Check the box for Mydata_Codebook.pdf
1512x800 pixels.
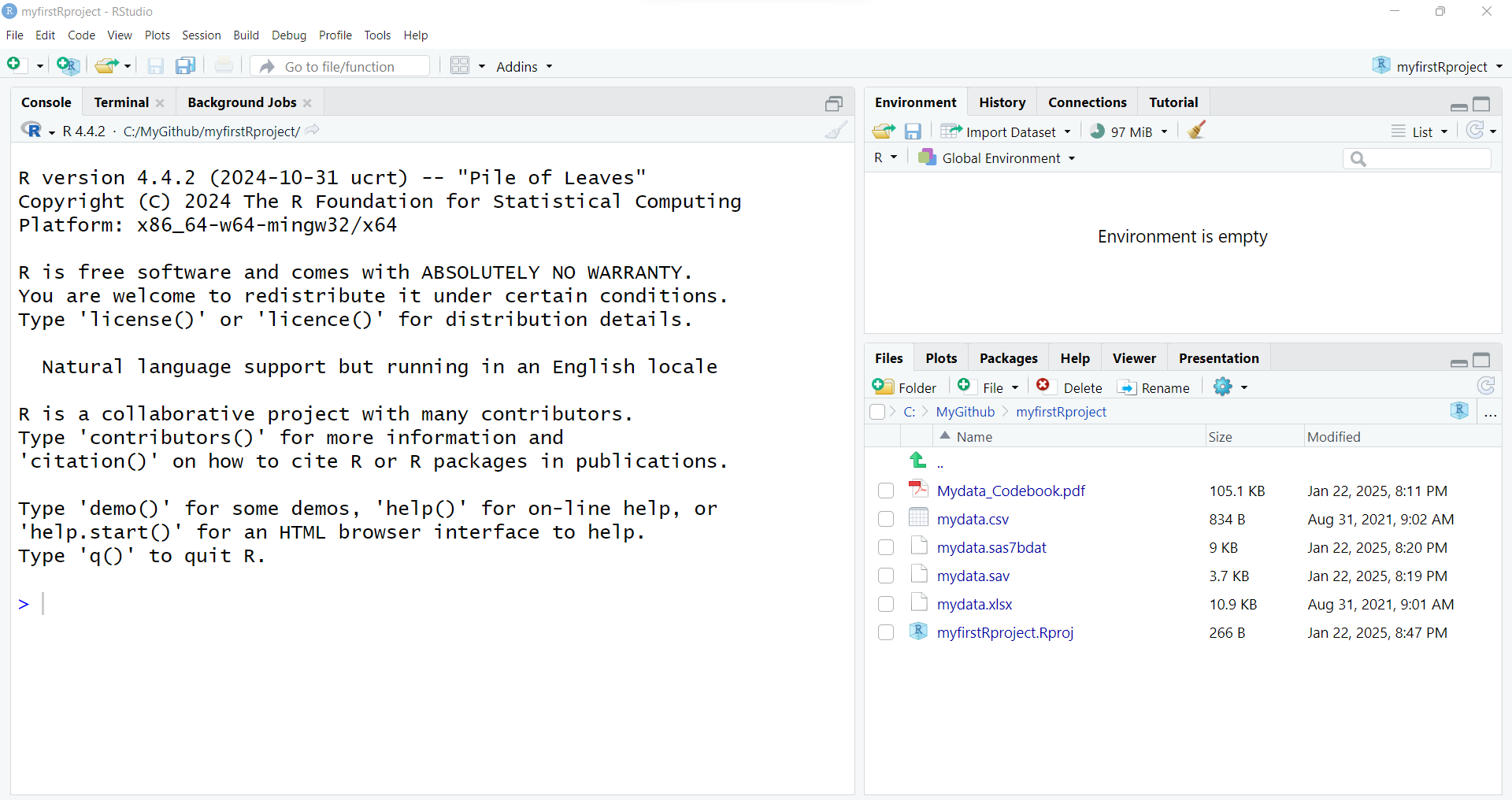(x=886, y=491)
